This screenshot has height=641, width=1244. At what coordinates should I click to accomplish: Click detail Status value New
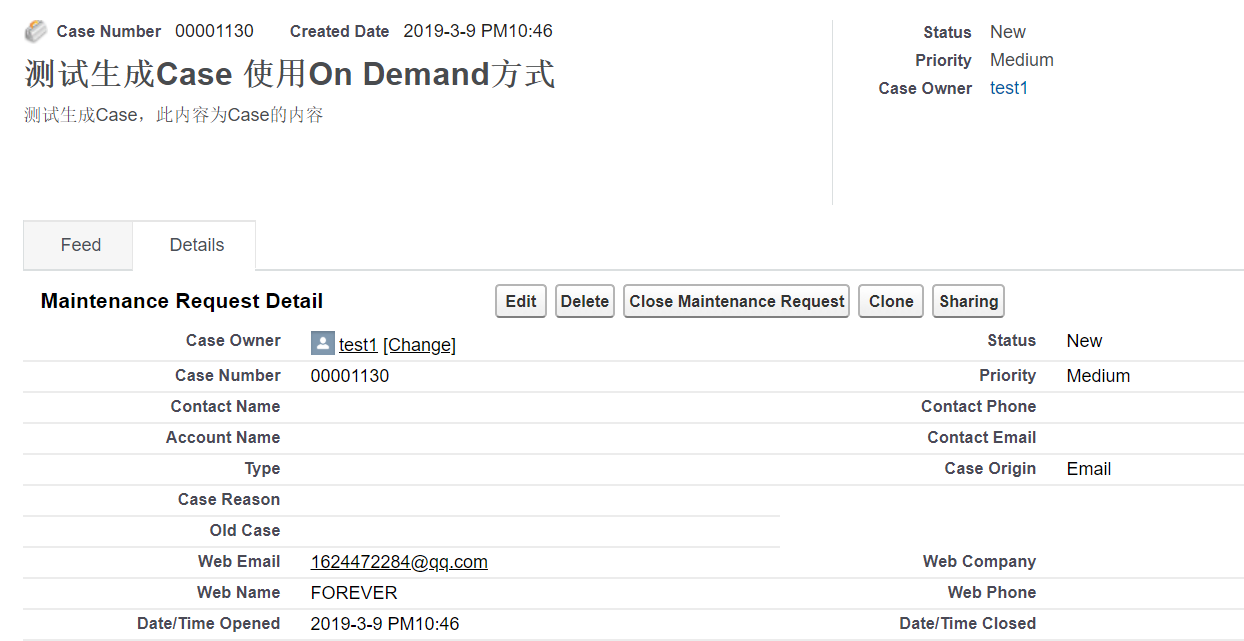click(1084, 341)
